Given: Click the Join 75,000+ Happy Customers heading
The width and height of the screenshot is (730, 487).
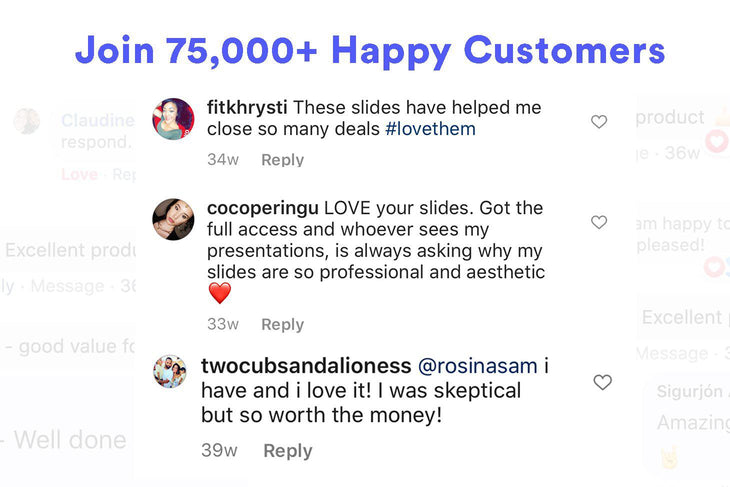Looking at the screenshot, I should click(370, 49).
